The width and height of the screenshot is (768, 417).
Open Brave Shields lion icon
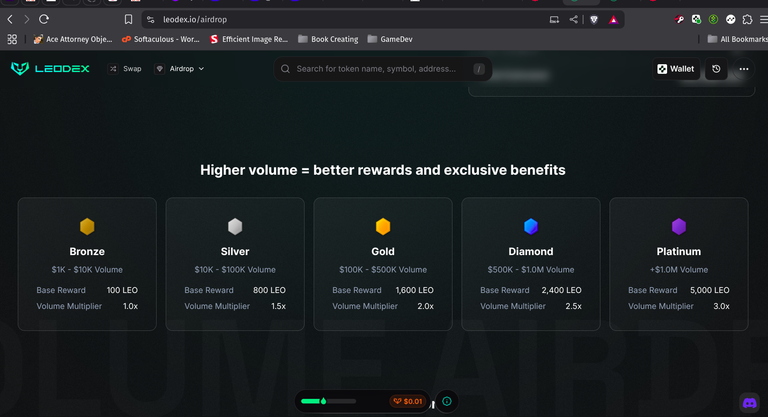click(594, 20)
